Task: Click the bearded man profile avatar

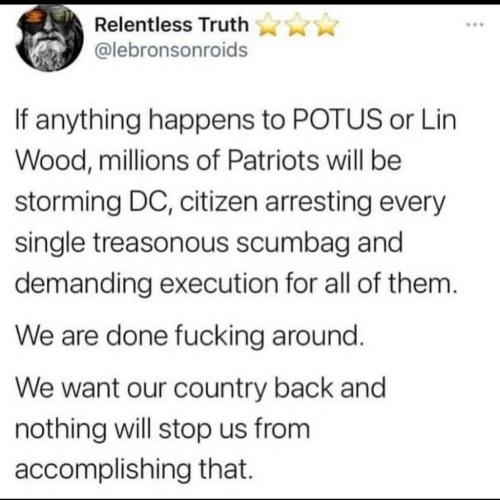Action: point(50,38)
